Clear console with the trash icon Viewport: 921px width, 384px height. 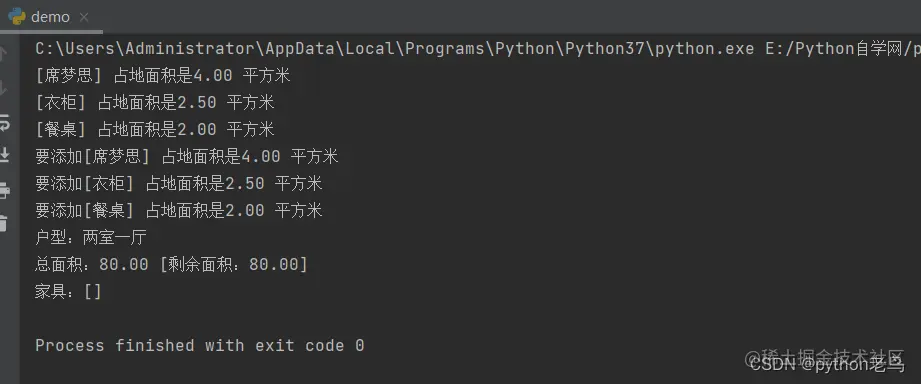tap(4, 223)
